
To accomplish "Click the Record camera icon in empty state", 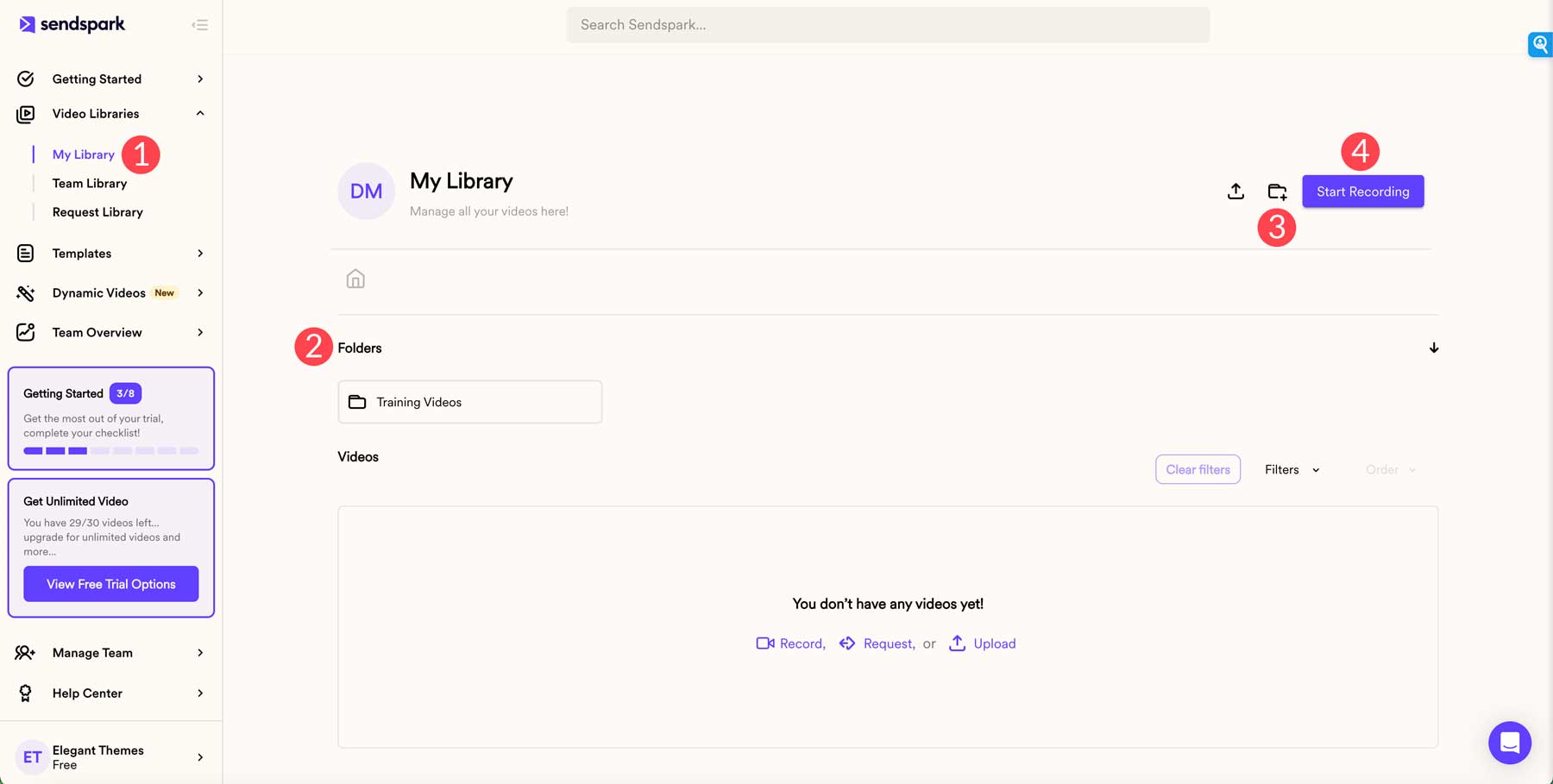I will point(764,643).
